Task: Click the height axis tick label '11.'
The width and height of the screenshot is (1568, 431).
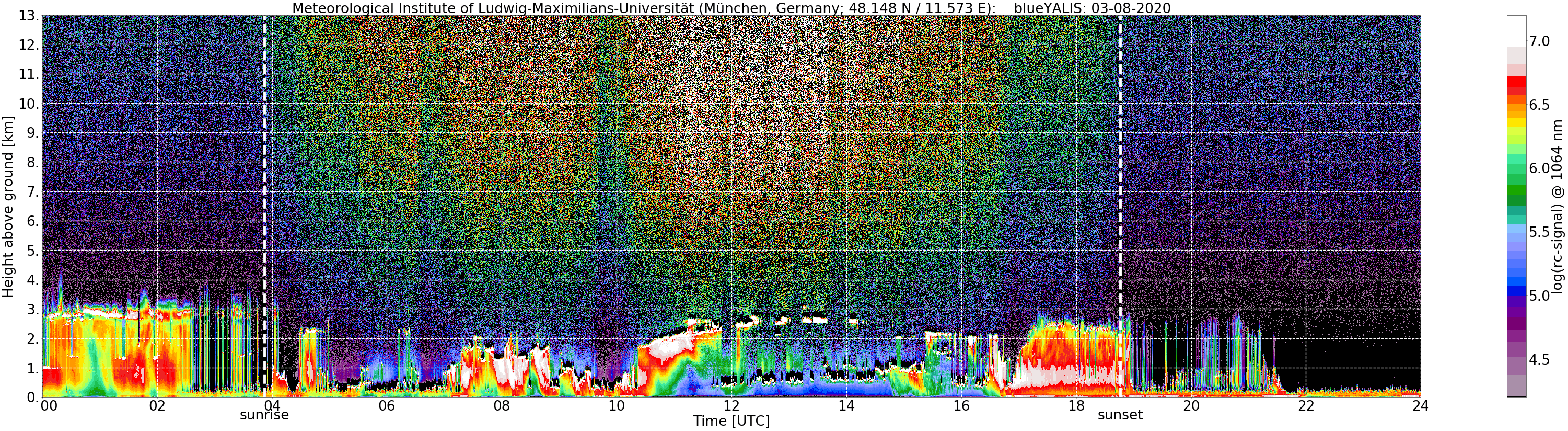Action: coord(28,74)
